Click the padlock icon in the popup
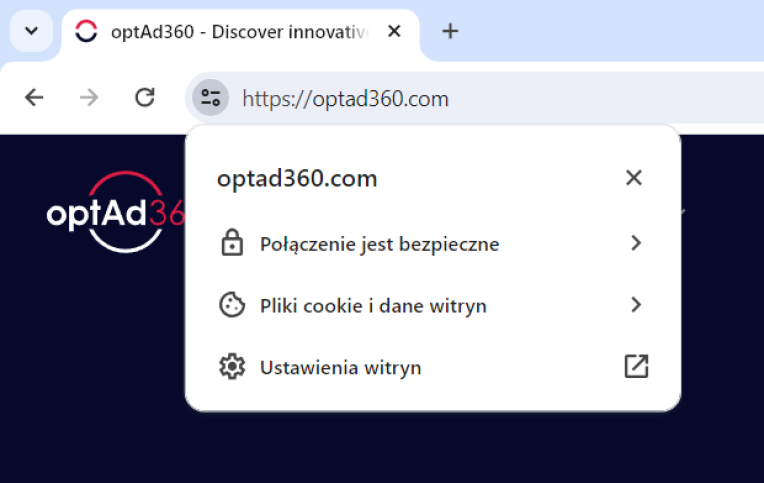The width and height of the screenshot is (764, 483). 232,243
